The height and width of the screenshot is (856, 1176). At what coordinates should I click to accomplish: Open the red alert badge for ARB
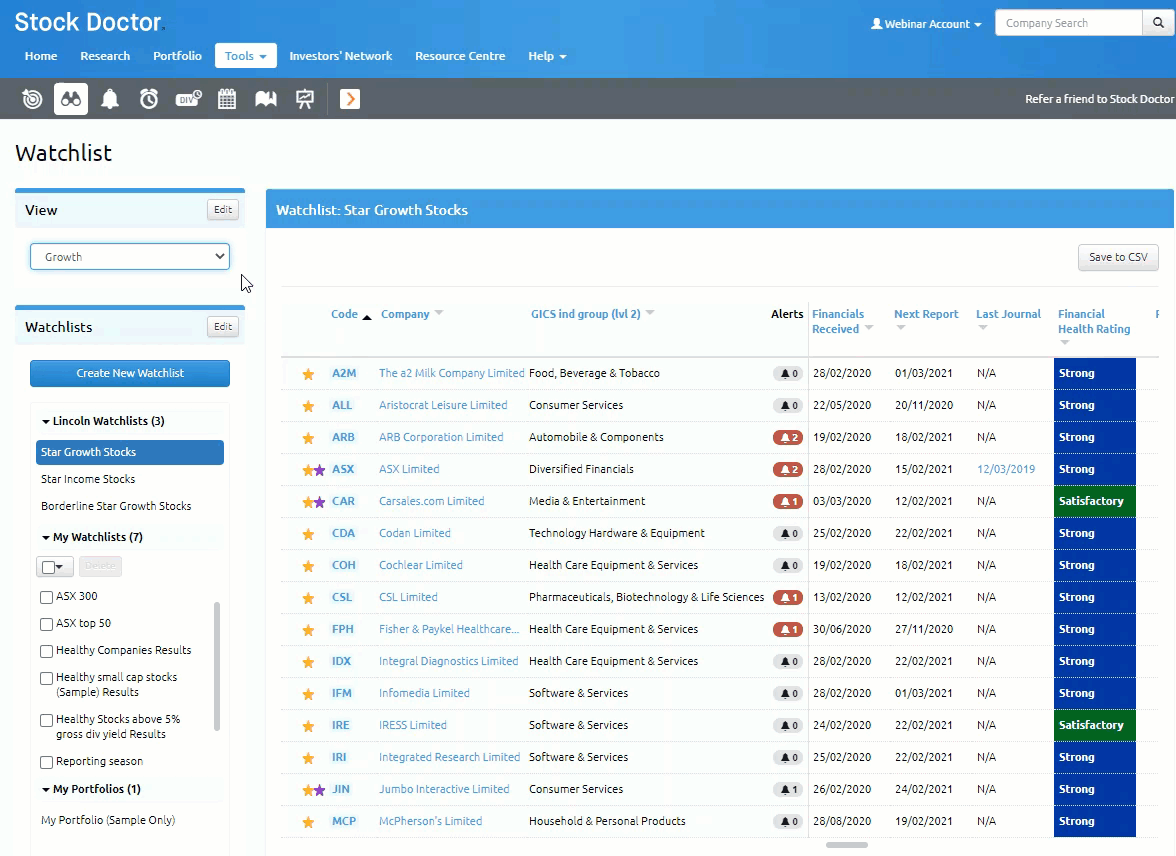(x=788, y=437)
